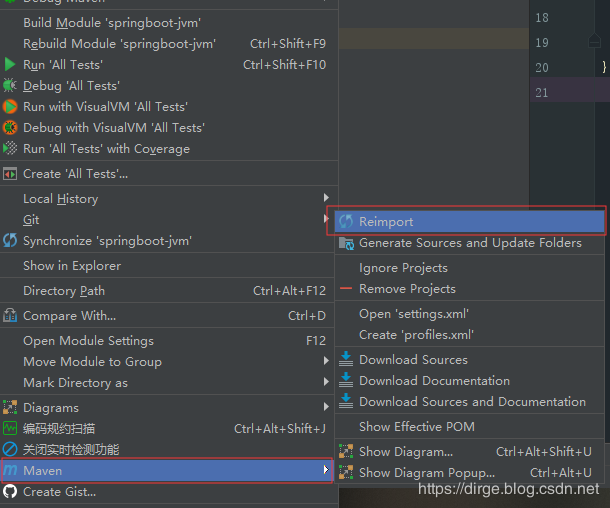This screenshot has height=508, width=610.
Task: Click the Download Sources and Documentation icon
Action: [346, 401]
